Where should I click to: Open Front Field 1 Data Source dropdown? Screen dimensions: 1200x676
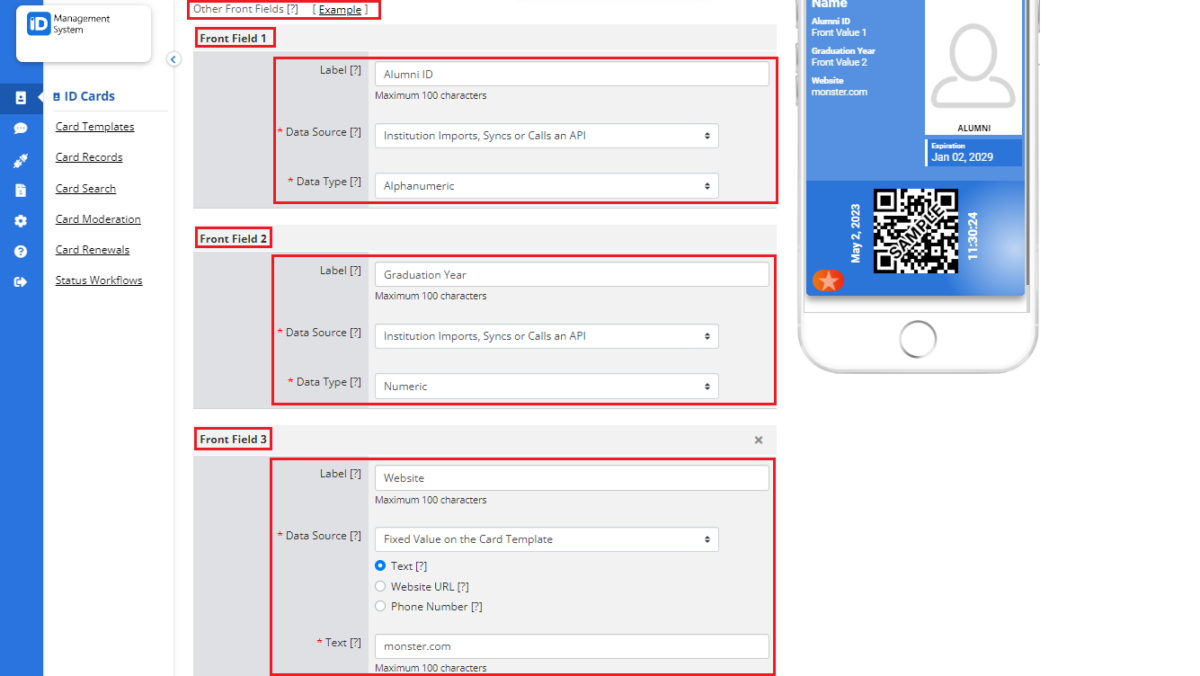546,136
